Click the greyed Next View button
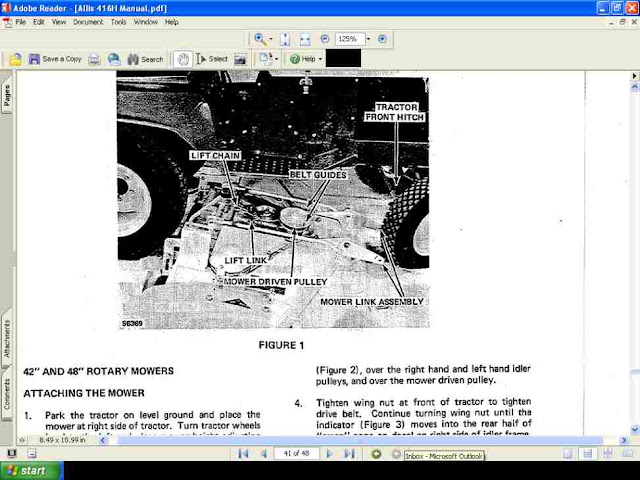Viewport: 640px width, 480px height. pos(396,453)
